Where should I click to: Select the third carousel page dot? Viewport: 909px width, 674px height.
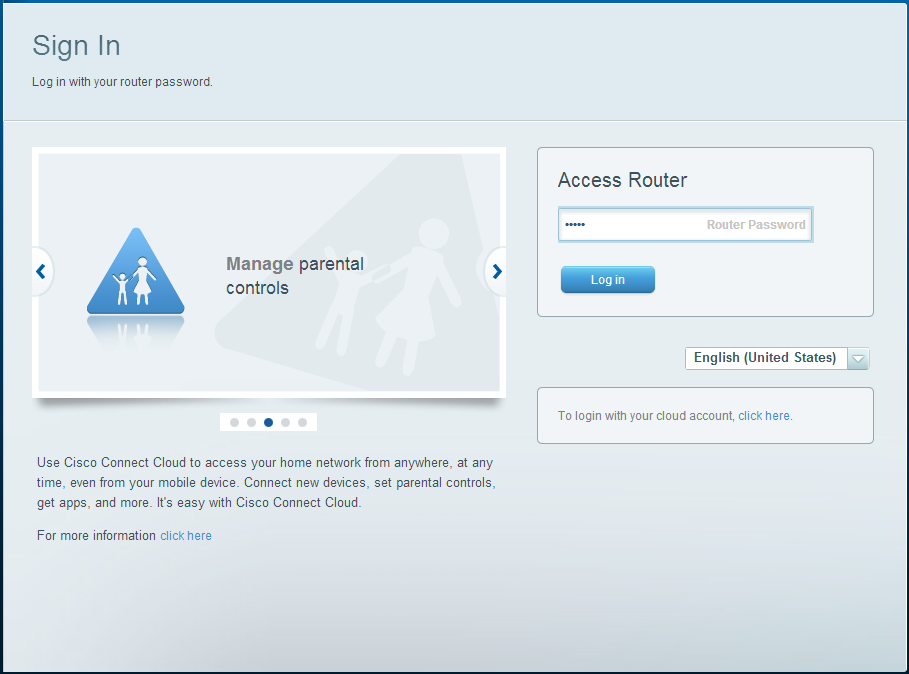click(x=268, y=422)
